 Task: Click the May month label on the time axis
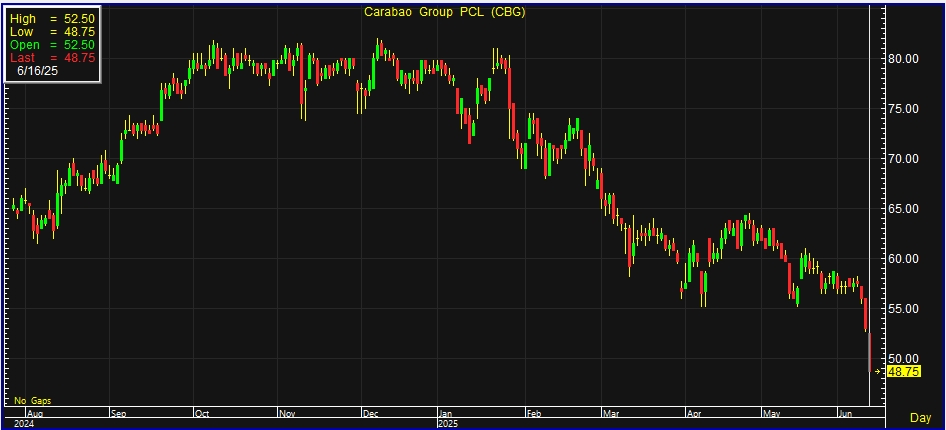772,414
